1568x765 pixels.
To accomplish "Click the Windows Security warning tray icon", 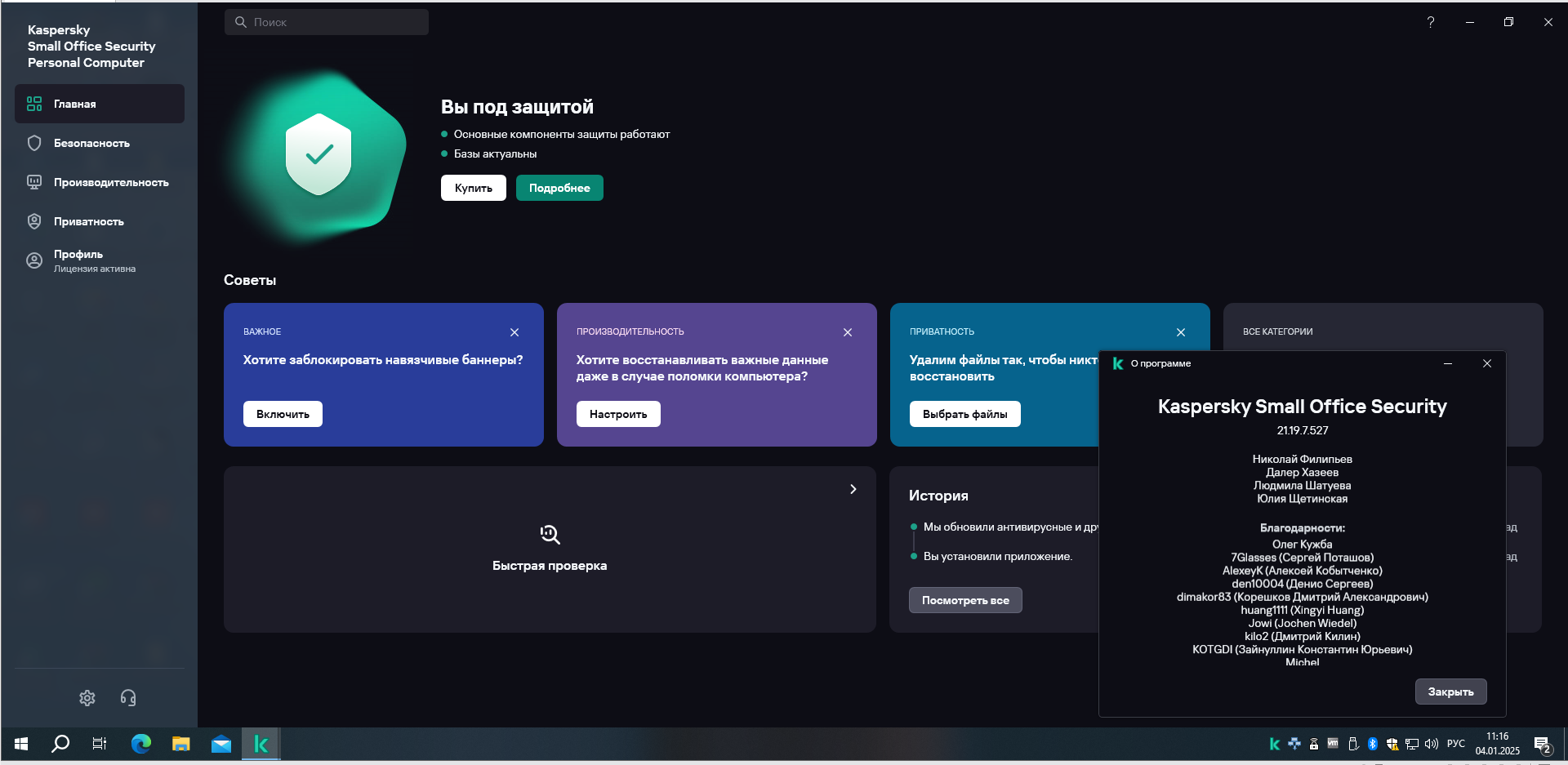I will [1392, 744].
